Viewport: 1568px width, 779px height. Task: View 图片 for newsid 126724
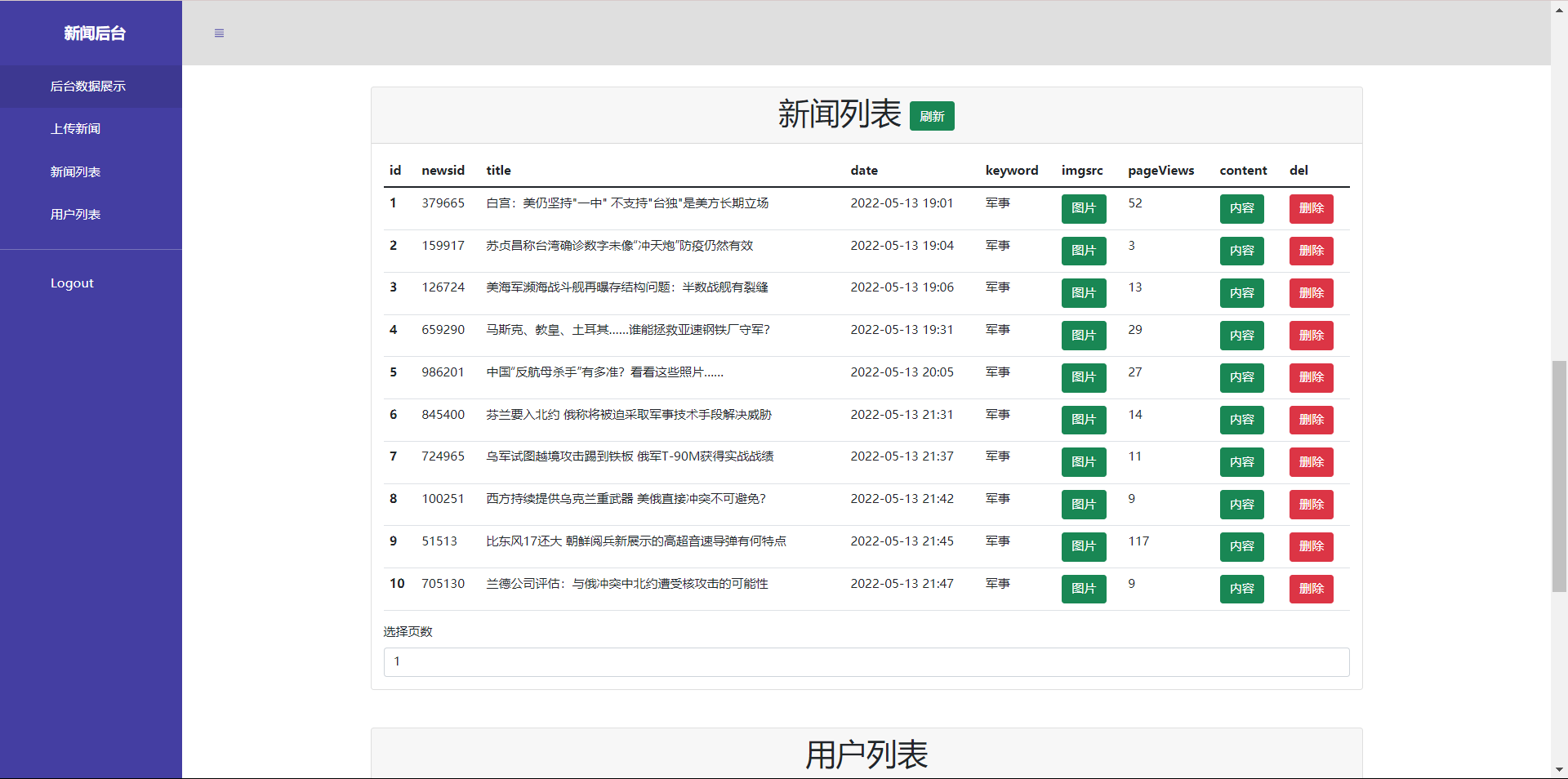tap(1084, 293)
